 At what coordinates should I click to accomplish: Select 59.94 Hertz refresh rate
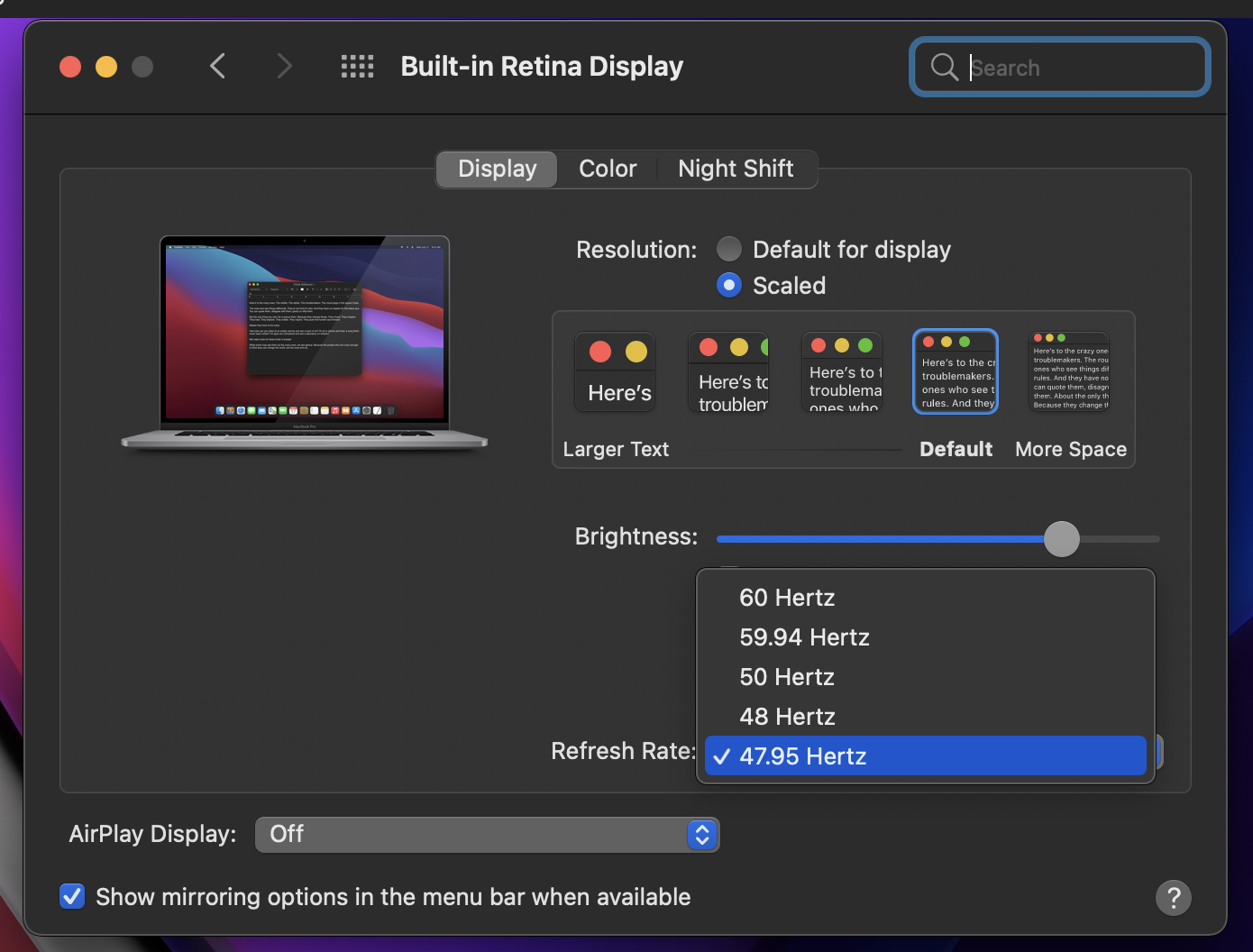click(926, 637)
